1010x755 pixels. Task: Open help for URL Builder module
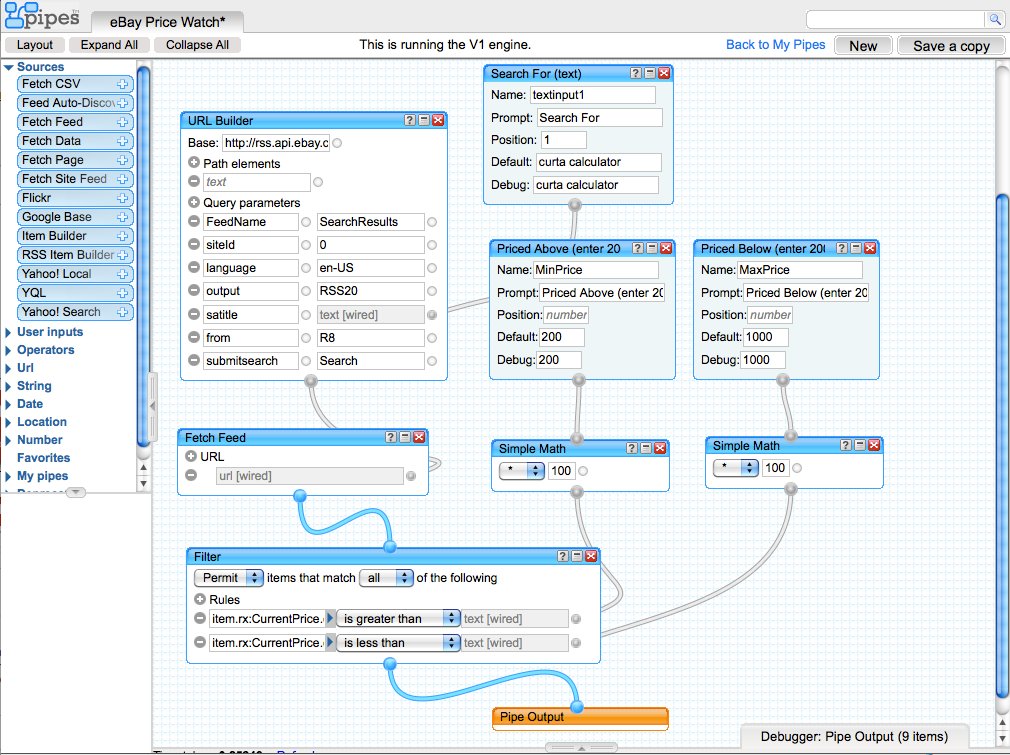coord(410,120)
